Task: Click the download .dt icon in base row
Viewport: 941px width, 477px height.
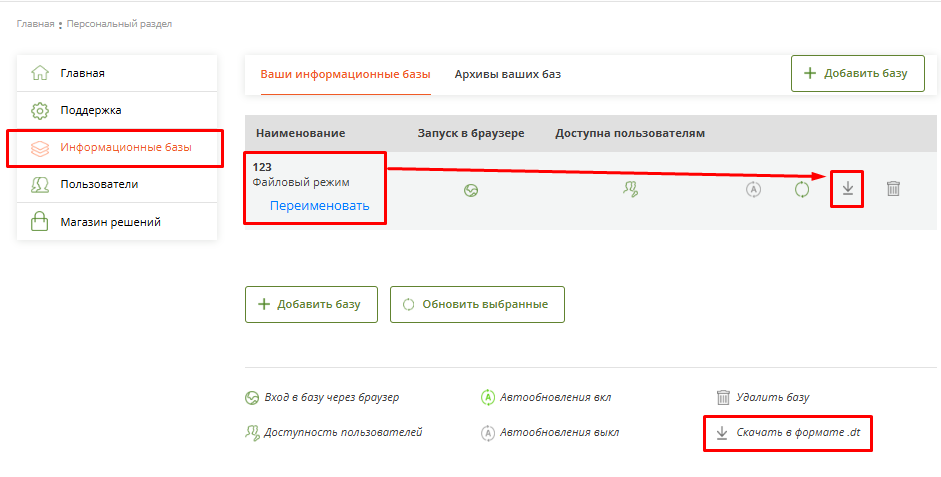Action: (847, 189)
